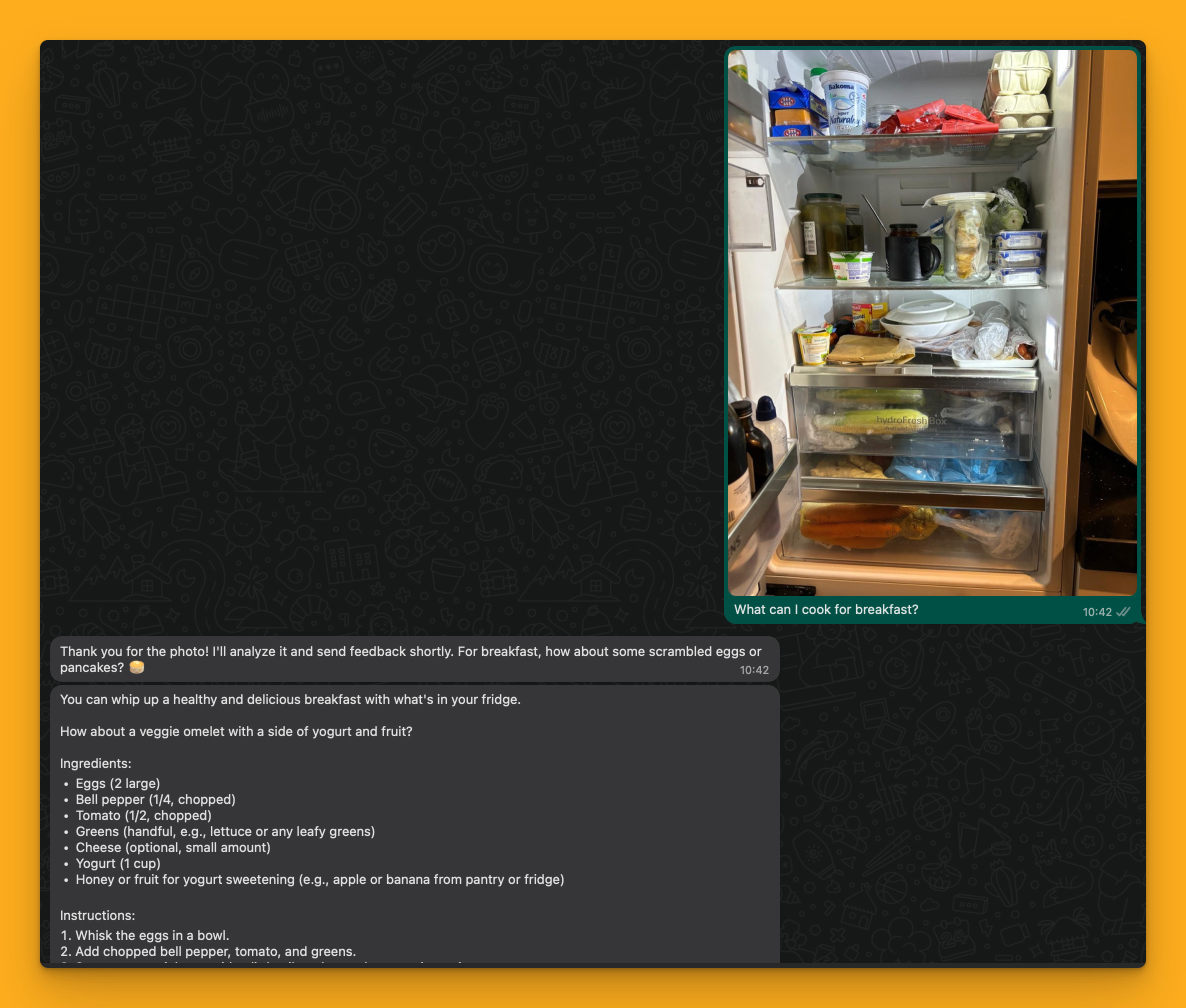The height and width of the screenshot is (1008, 1186).
Task: Click step 'Whisk the eggs in a bowl'
Action: (152, 935)
